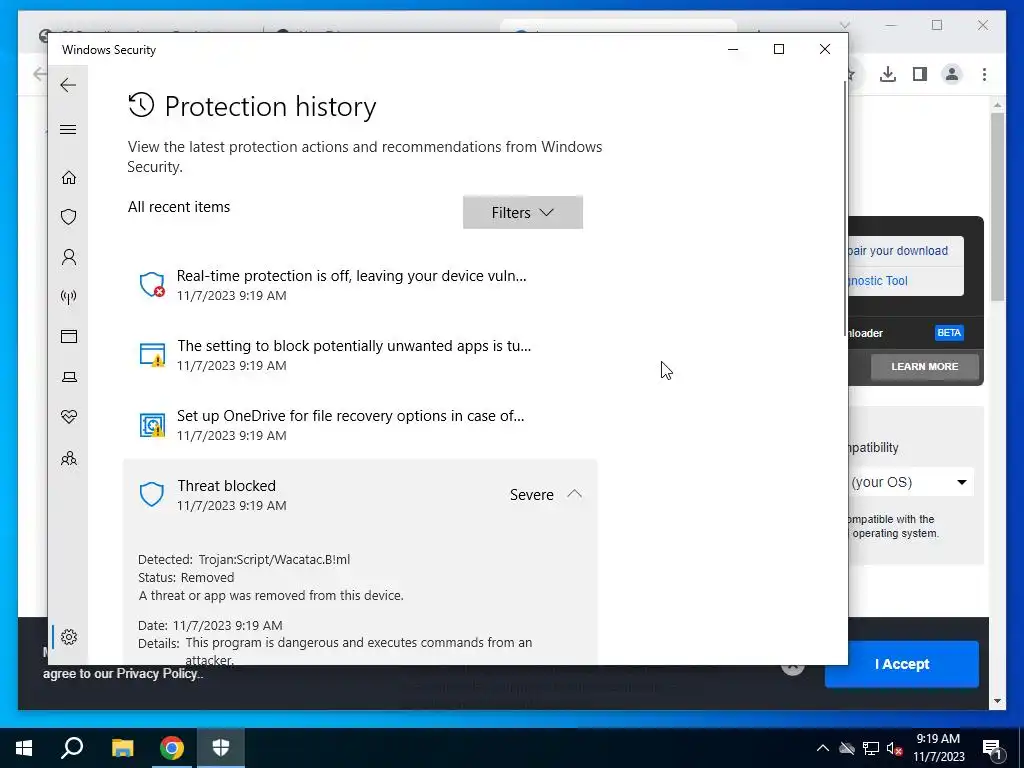Open Device security laptop icon
Image resolution: width=1024 pixels, height=768 pixels.
(69, 377)
